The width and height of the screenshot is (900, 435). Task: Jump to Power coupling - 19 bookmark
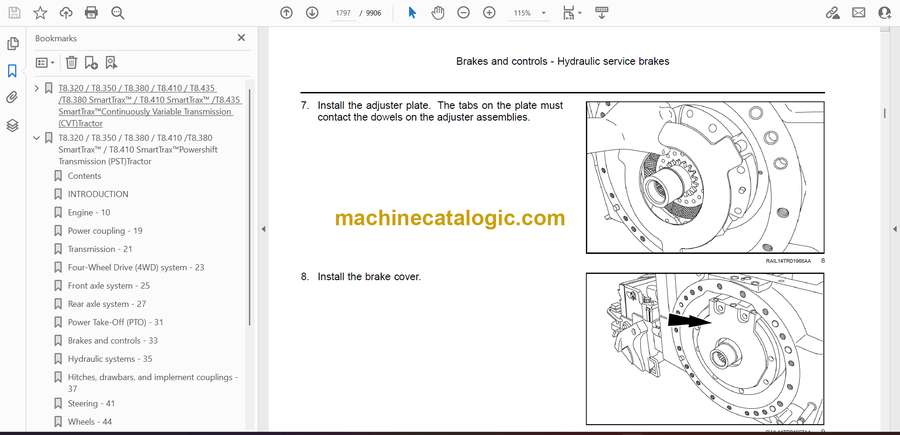pyautogui.click(x=105, y=231)
